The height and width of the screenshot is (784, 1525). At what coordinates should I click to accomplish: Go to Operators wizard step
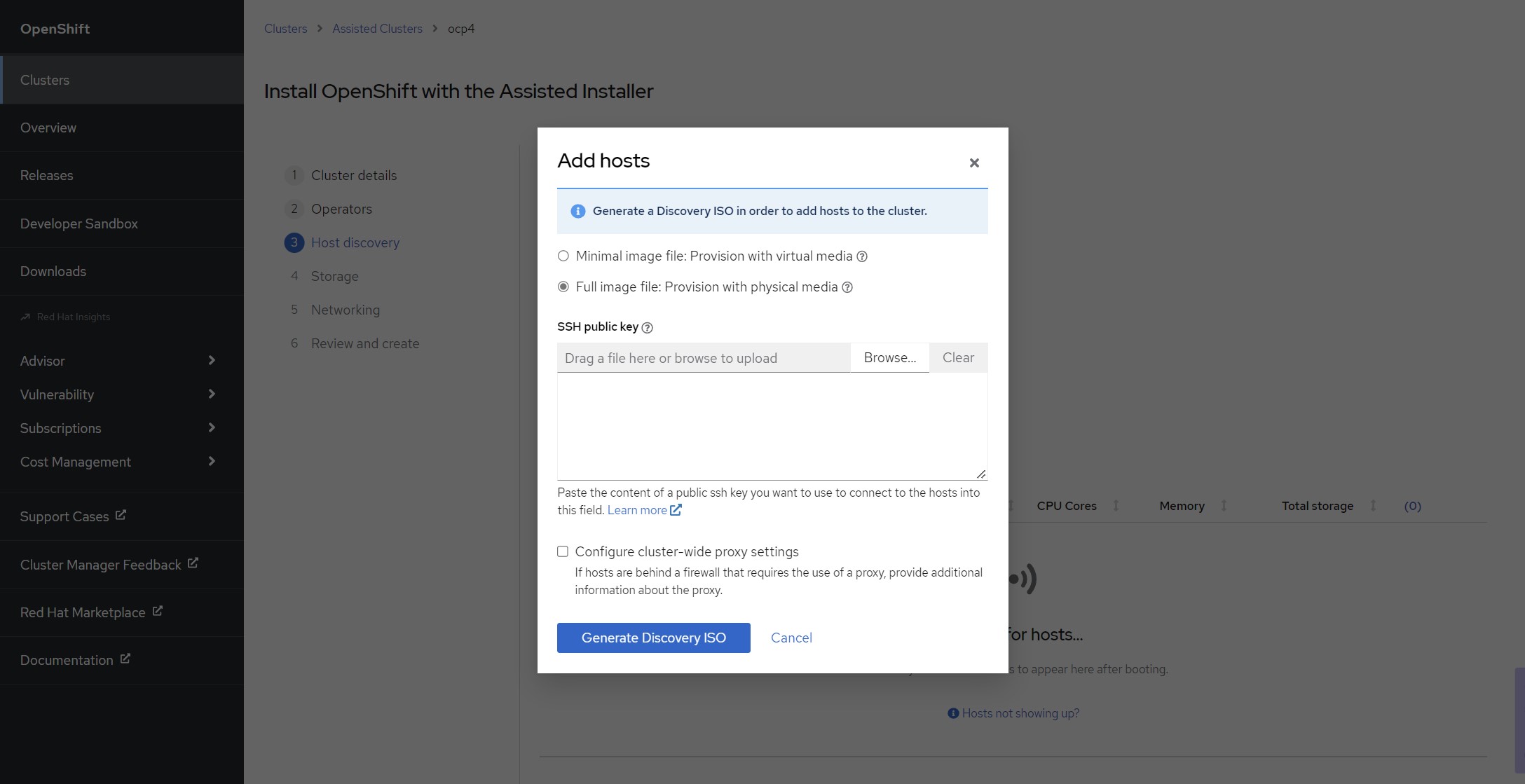point(341,209)
